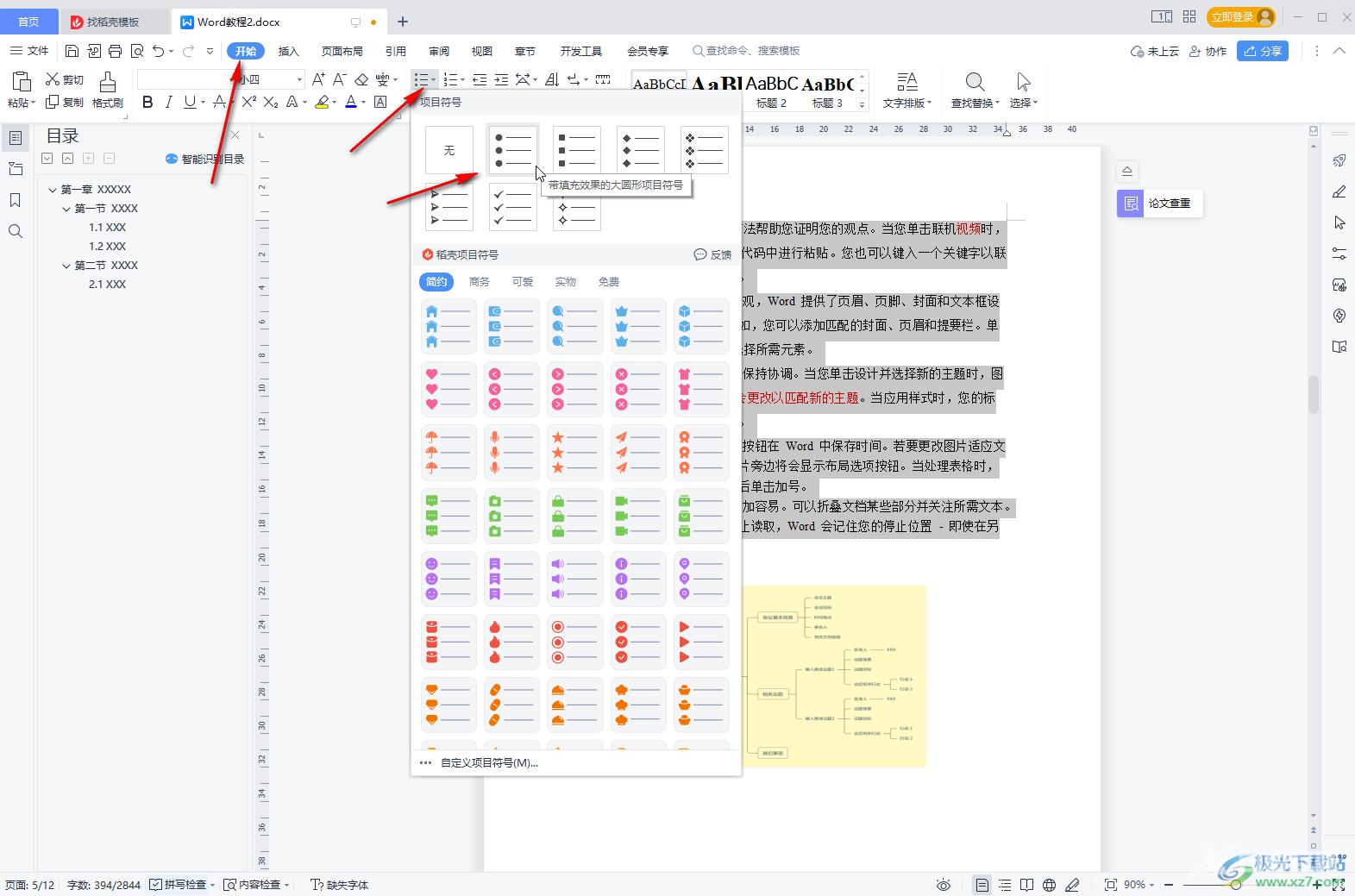Viewport: 1355px width, 896px height.
Task: Click the Undo arrow icon
Action: [158, 51]
